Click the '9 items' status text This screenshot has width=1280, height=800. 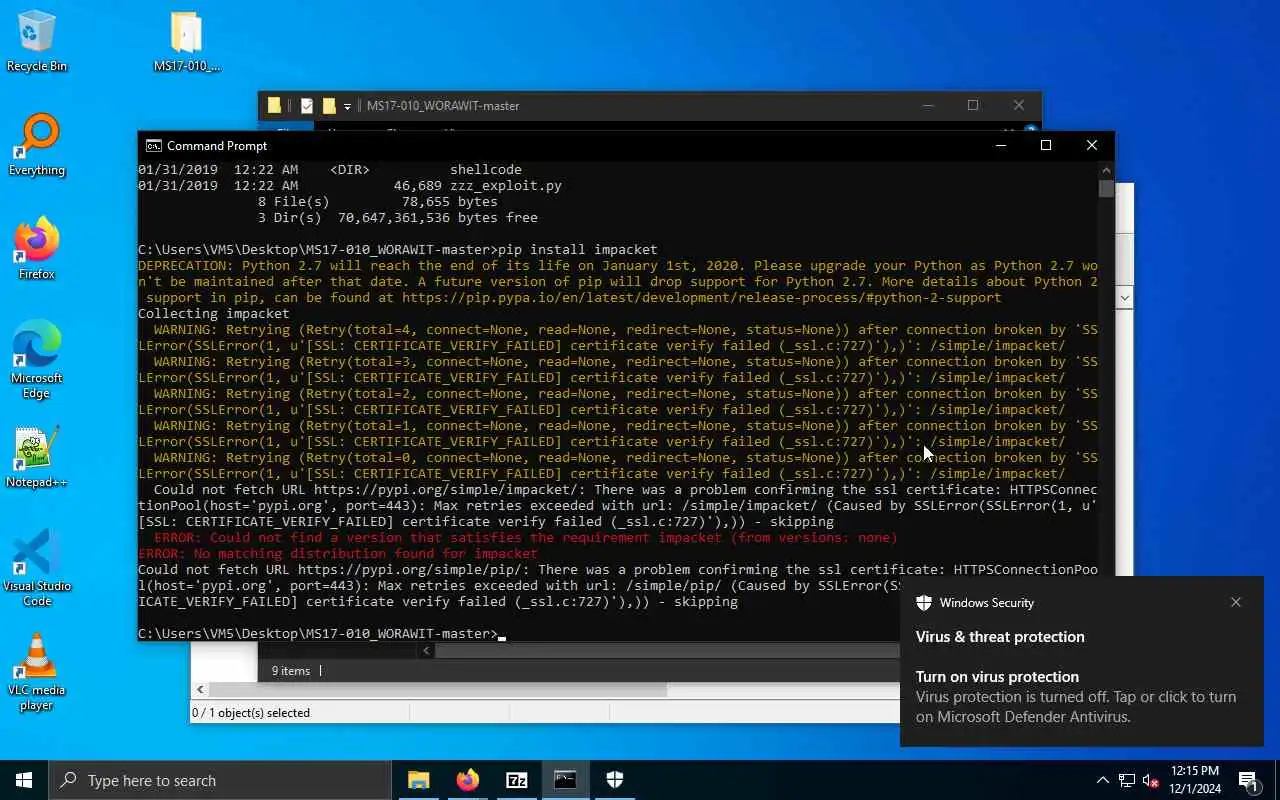(x=291, y=671)
